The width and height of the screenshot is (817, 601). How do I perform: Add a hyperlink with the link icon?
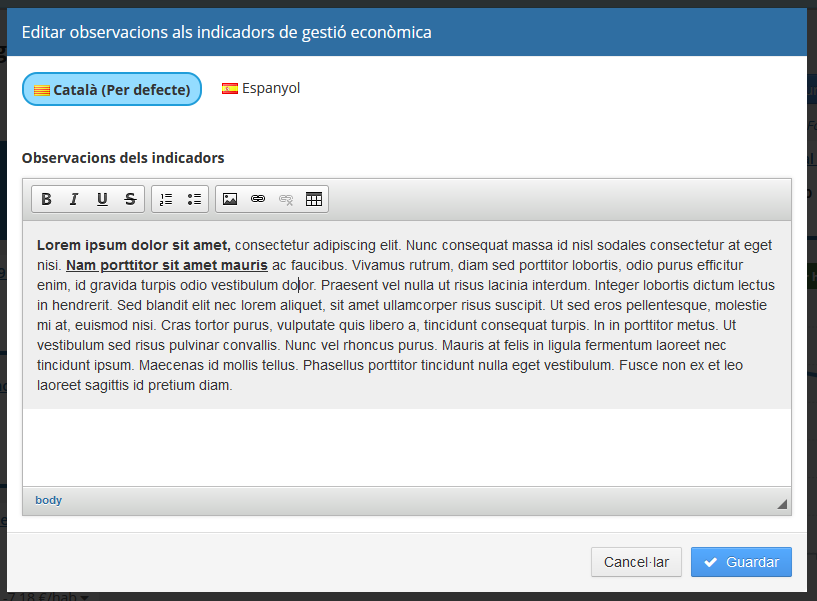click(258, 199)
